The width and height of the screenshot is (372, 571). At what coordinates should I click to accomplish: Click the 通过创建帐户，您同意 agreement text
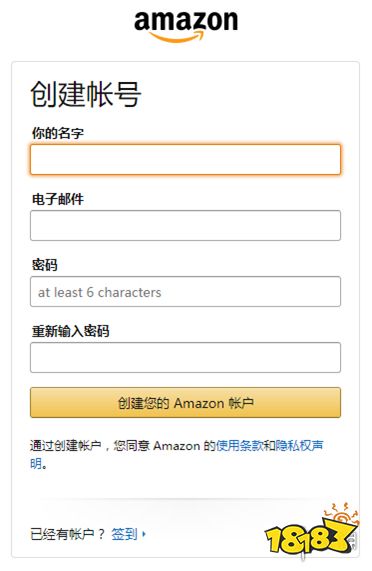click(x=90, y=446)
